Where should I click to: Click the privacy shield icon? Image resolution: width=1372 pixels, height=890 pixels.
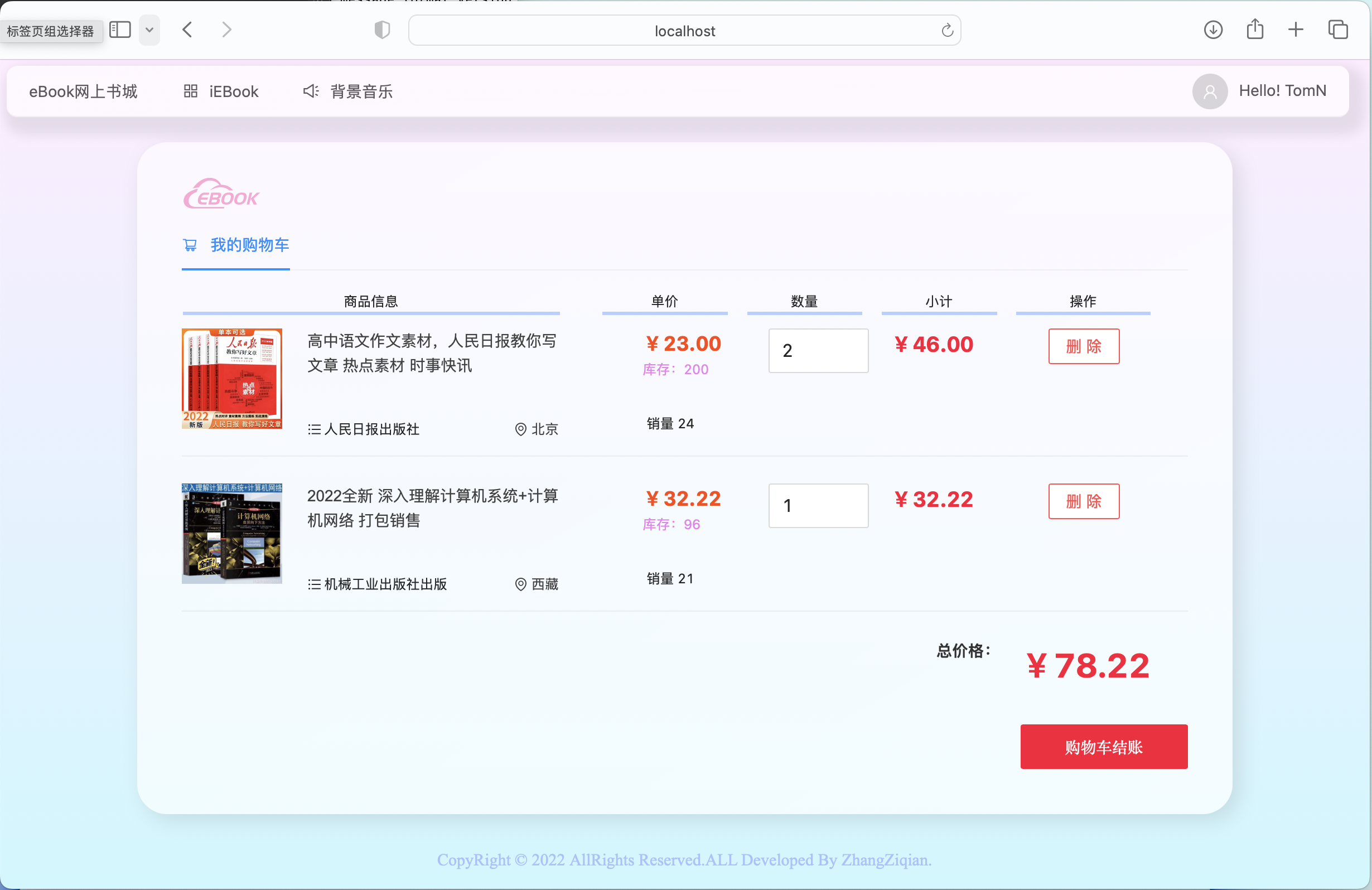(x=382, y=30)
